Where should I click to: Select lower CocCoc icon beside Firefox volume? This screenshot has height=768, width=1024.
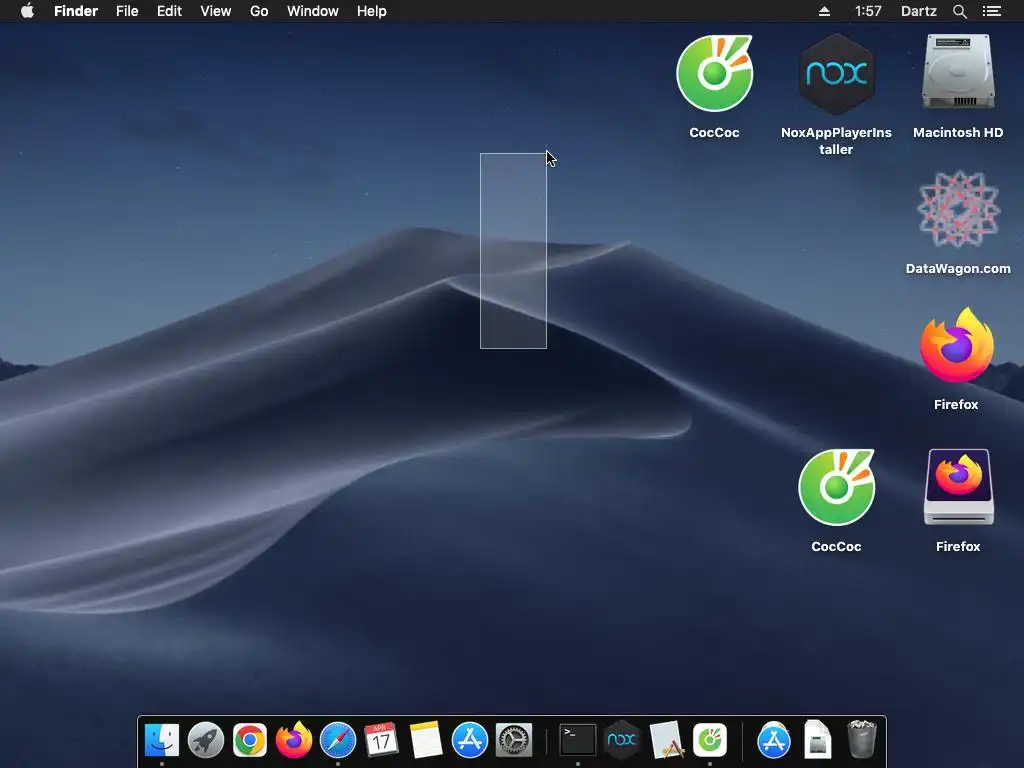coord(837,487)
